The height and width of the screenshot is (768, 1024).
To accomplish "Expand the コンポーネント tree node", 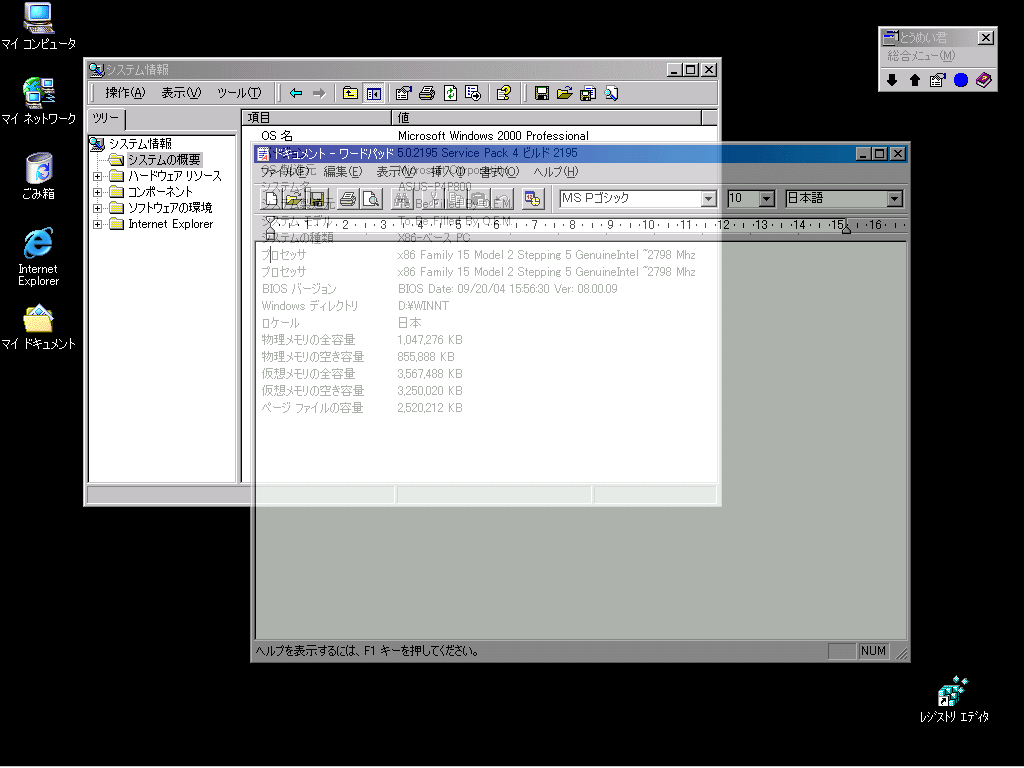I will pos(97,192).
